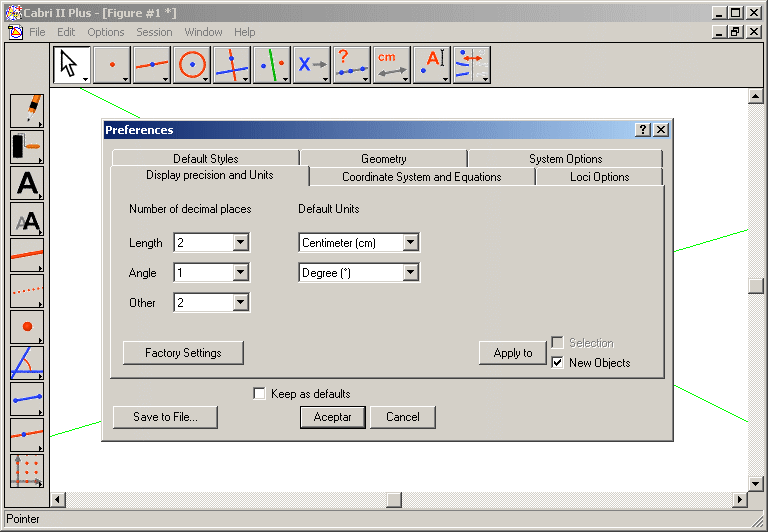Open the Constructions perpendicular toolbox

coord(232,65)
